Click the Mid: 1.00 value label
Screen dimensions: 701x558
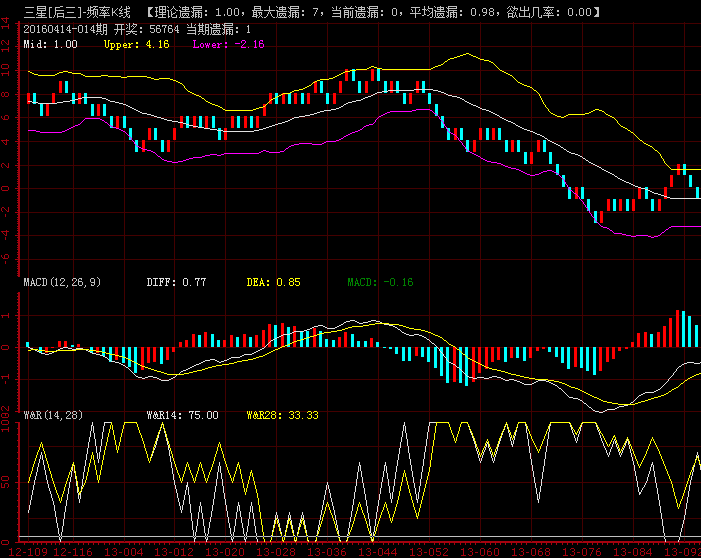50,45
